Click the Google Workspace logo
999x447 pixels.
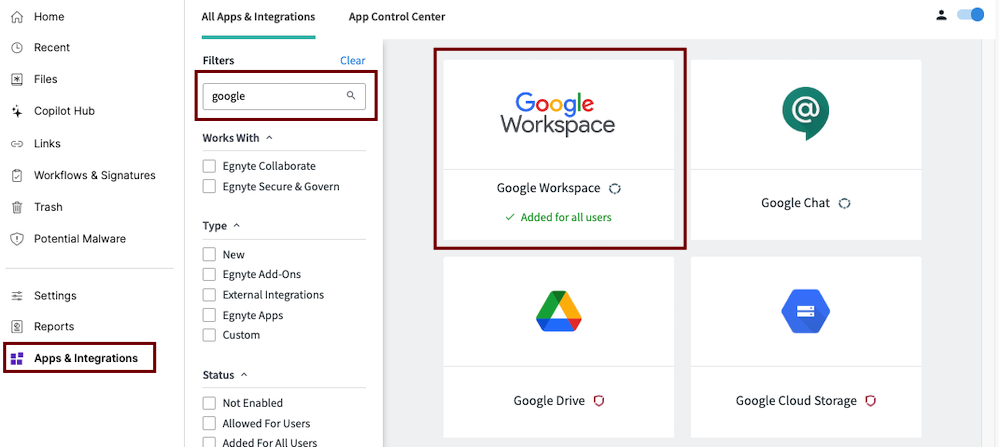[557, 113]
